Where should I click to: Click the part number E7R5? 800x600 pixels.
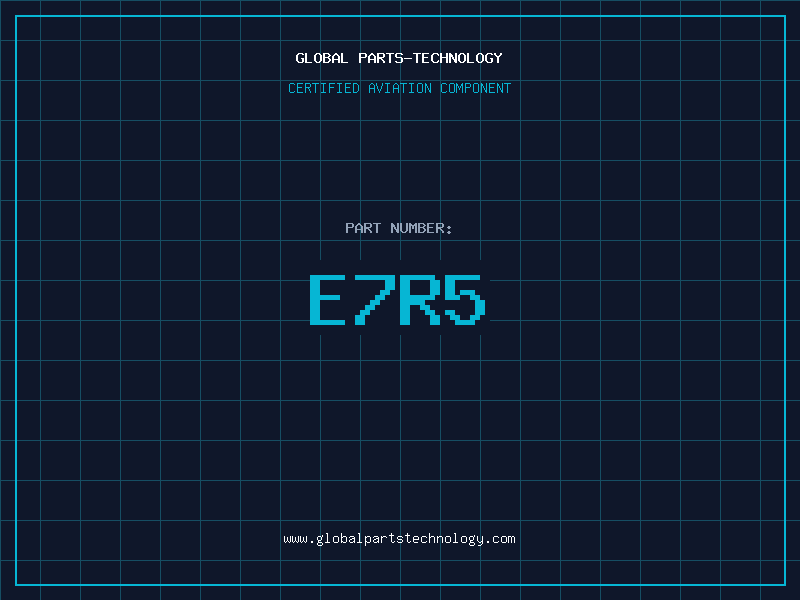(x=398, y=299)
